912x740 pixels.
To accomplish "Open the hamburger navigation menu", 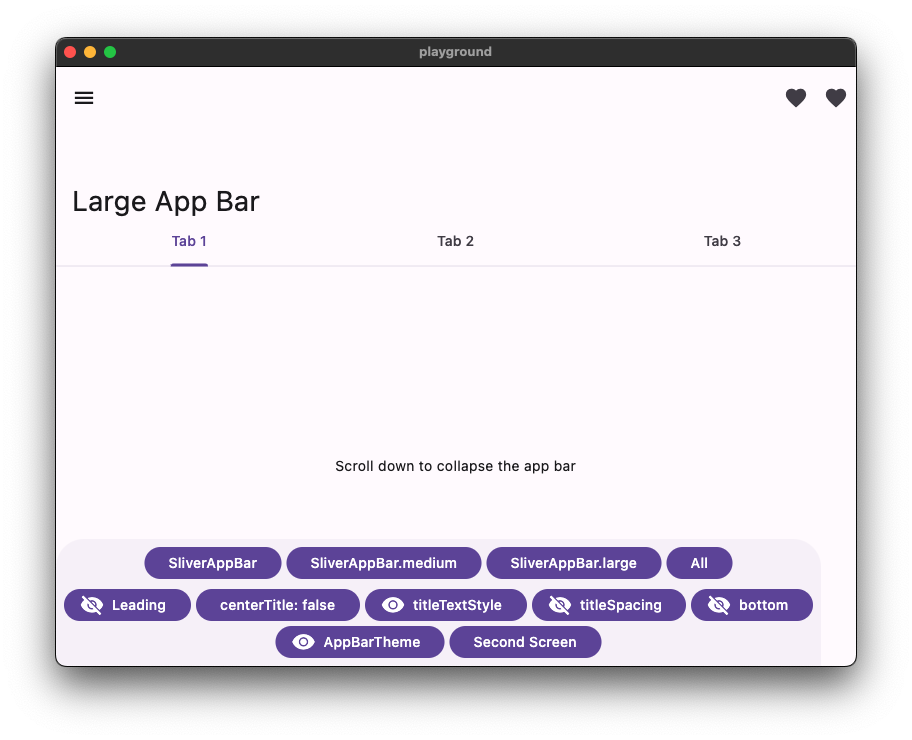I will click(x=84, y=98).
